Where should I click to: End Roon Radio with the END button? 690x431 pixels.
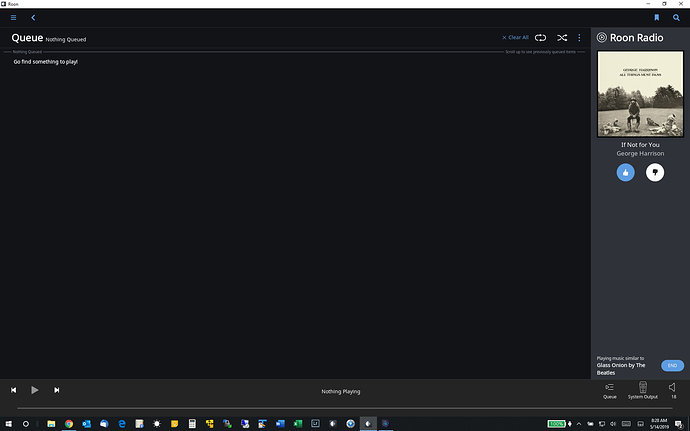pyautogui.click(x=672, y=365)
